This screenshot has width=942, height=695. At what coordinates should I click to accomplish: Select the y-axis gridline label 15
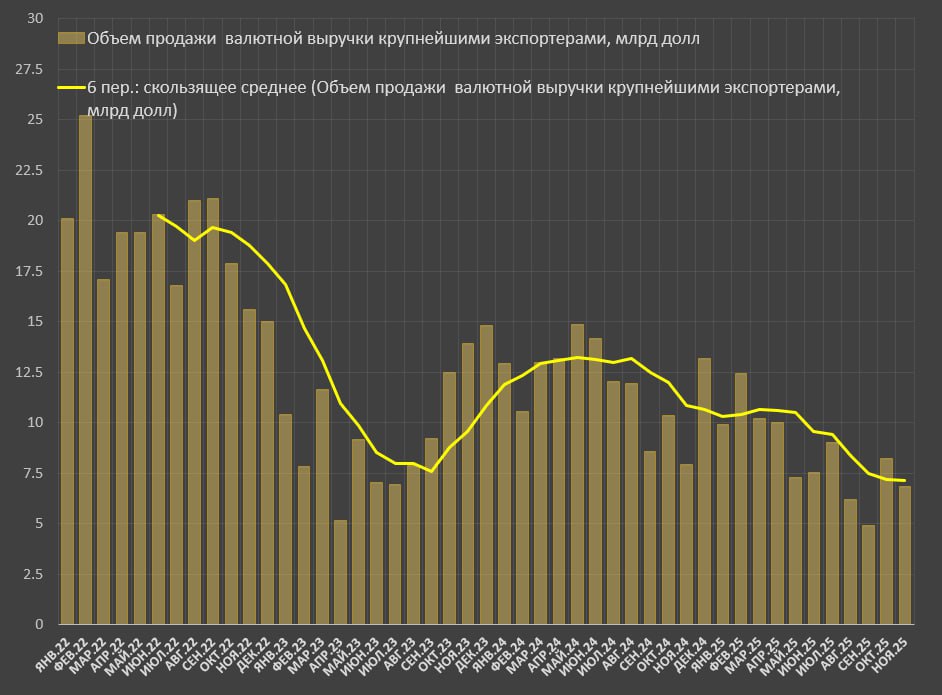coord(38,320)
